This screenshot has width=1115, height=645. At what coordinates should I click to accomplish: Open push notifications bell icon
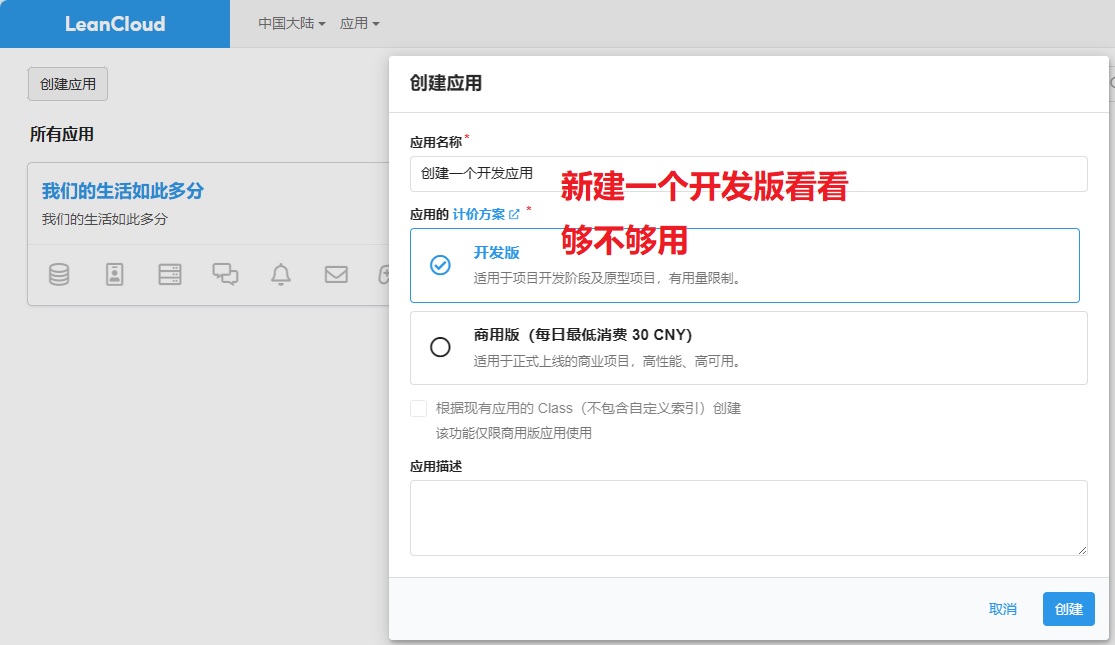point(281,274)
